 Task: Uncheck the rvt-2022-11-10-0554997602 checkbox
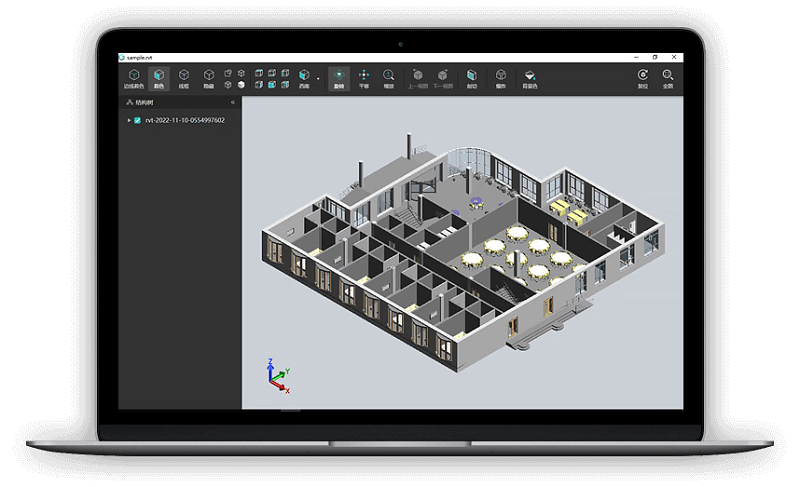tap(137, 120)
